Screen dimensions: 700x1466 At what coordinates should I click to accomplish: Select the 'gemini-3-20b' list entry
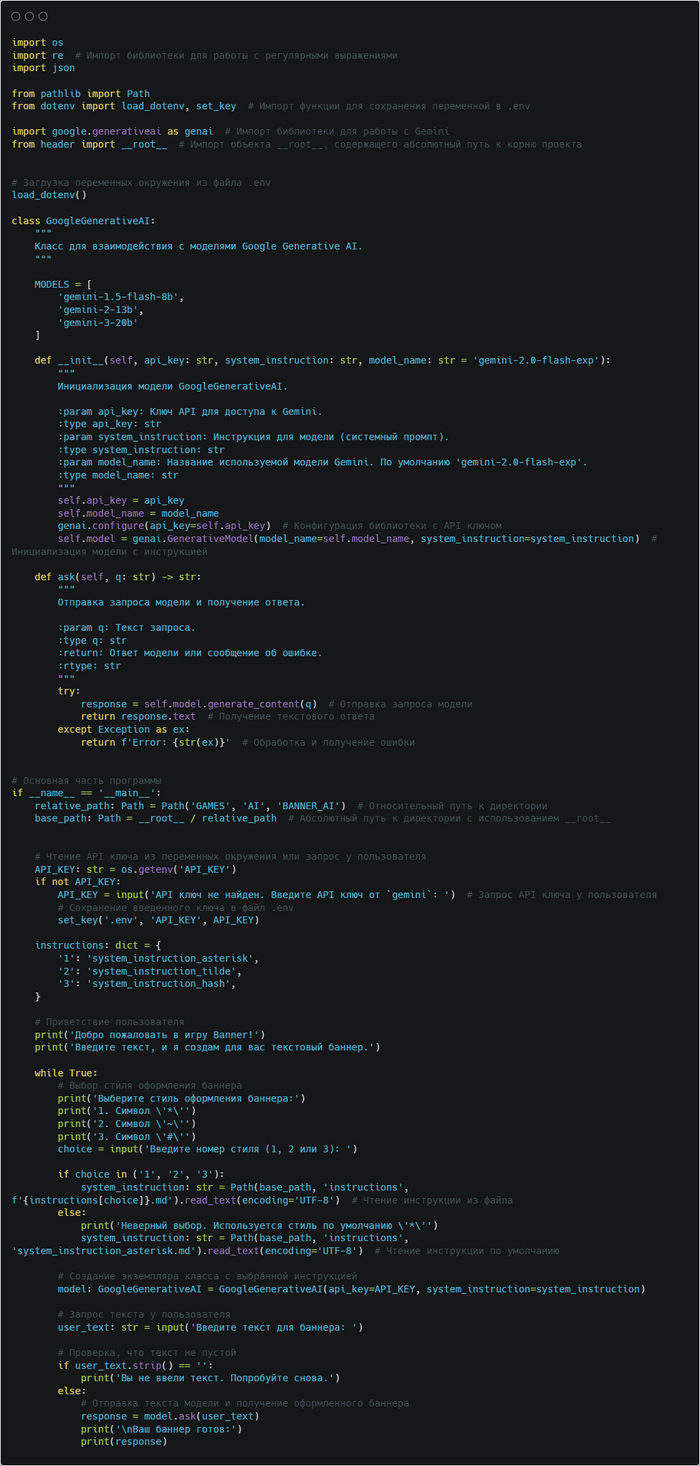pyautogui.click(x=98, y=322)
